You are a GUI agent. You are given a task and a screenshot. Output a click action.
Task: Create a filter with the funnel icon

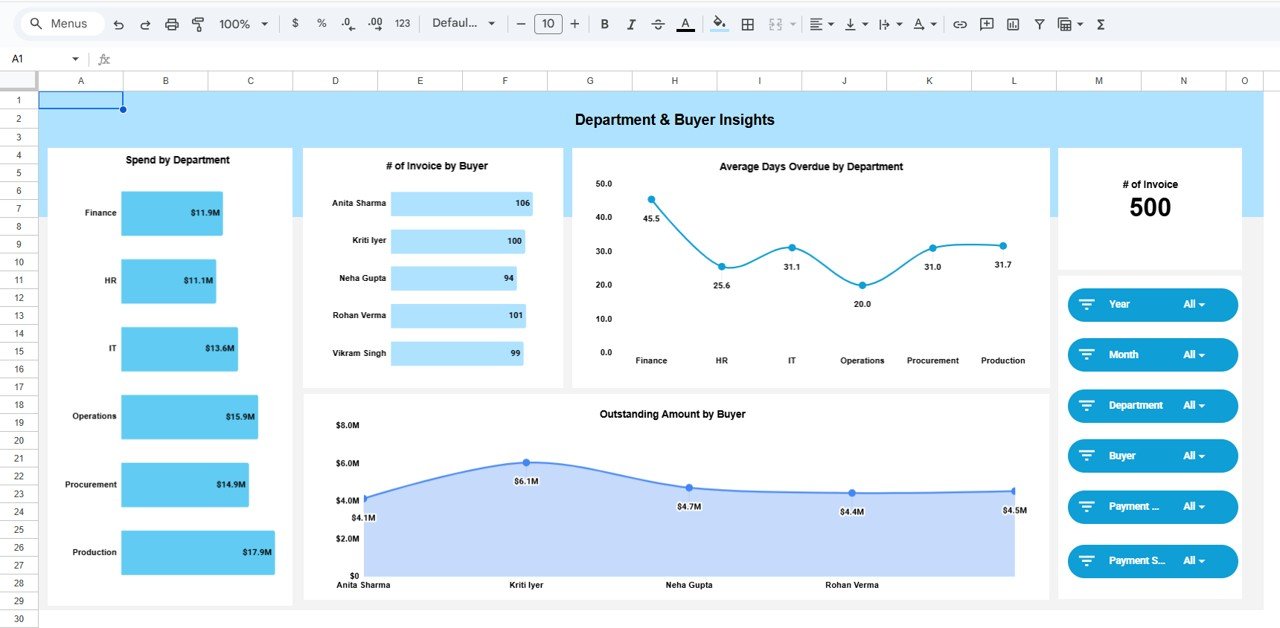[1040, 23]
